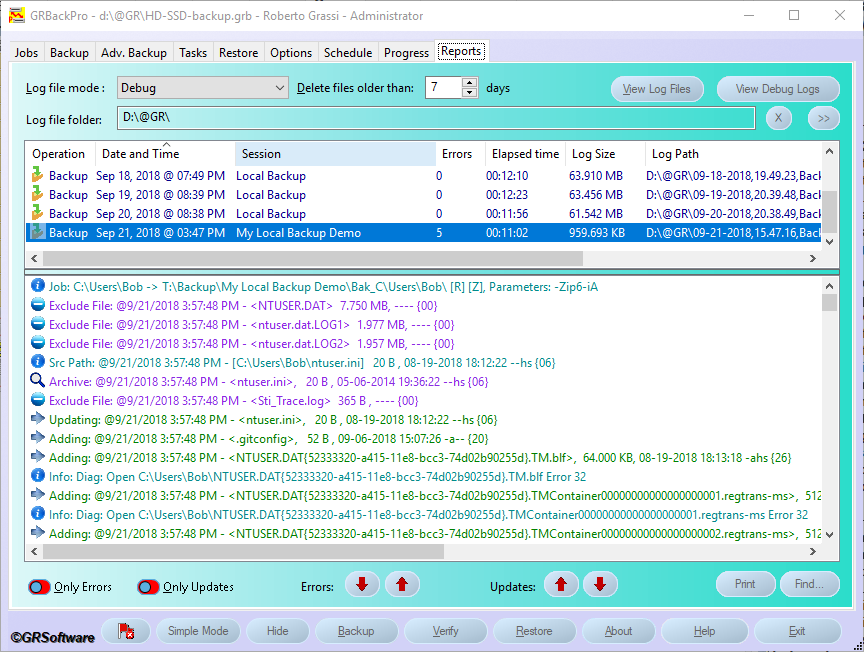Click exclude icon for ntuser.dat.LOG1 line
This screenshot has width=864, height=652.
[x=37, y=324]
